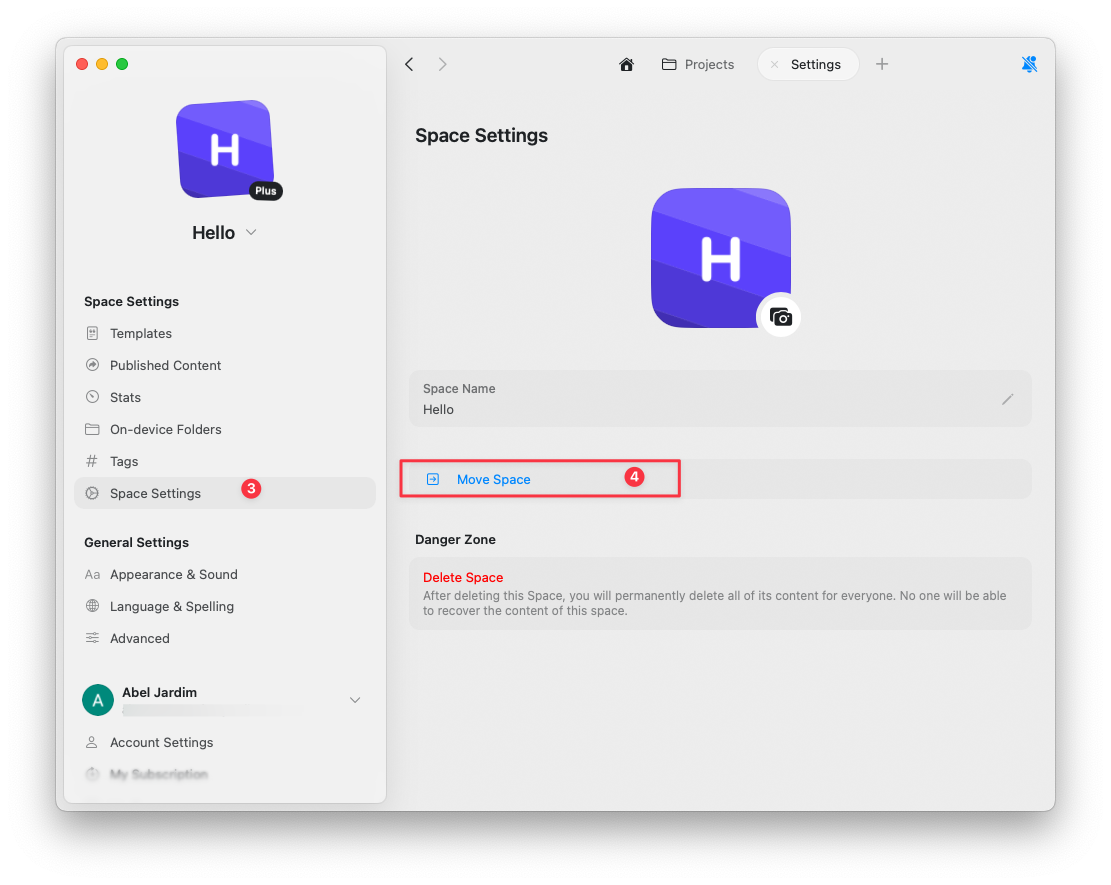Click the Account Settings person icon
Screen dimensions: 1111x885
click(x=91, y=742)
